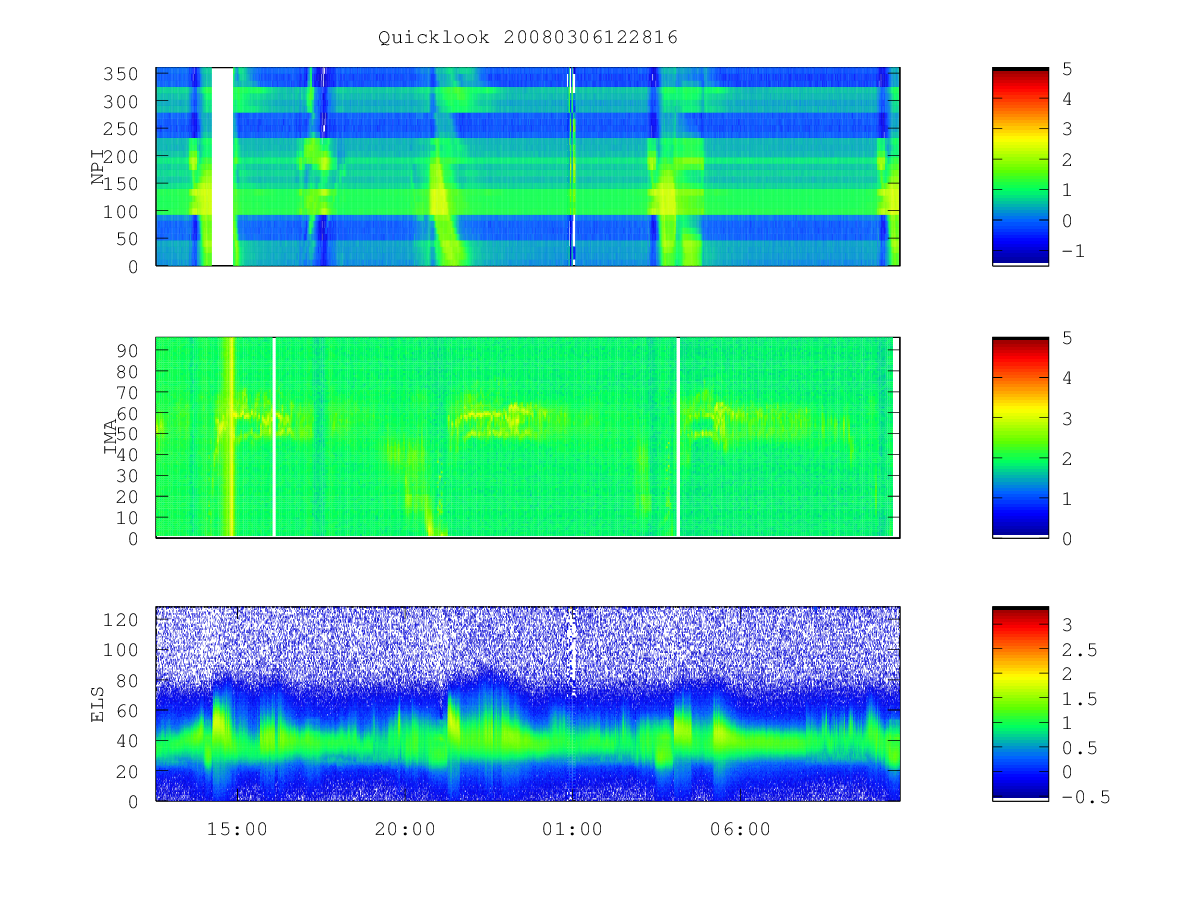Screen dimensions: 1200x900
Task: Click the -1 label on NPI colorbar
Action: pos(1074,252)
